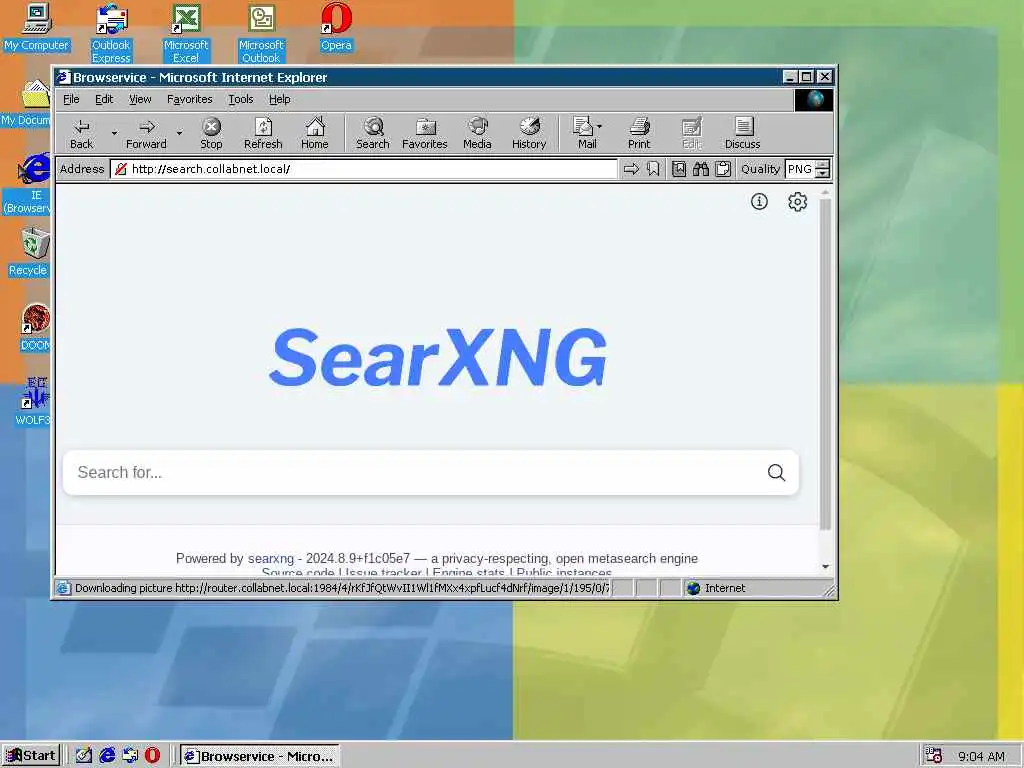The height and width of the screenshot is (768, 1024).
Task: Open the File menu
Action: point(71,99)
